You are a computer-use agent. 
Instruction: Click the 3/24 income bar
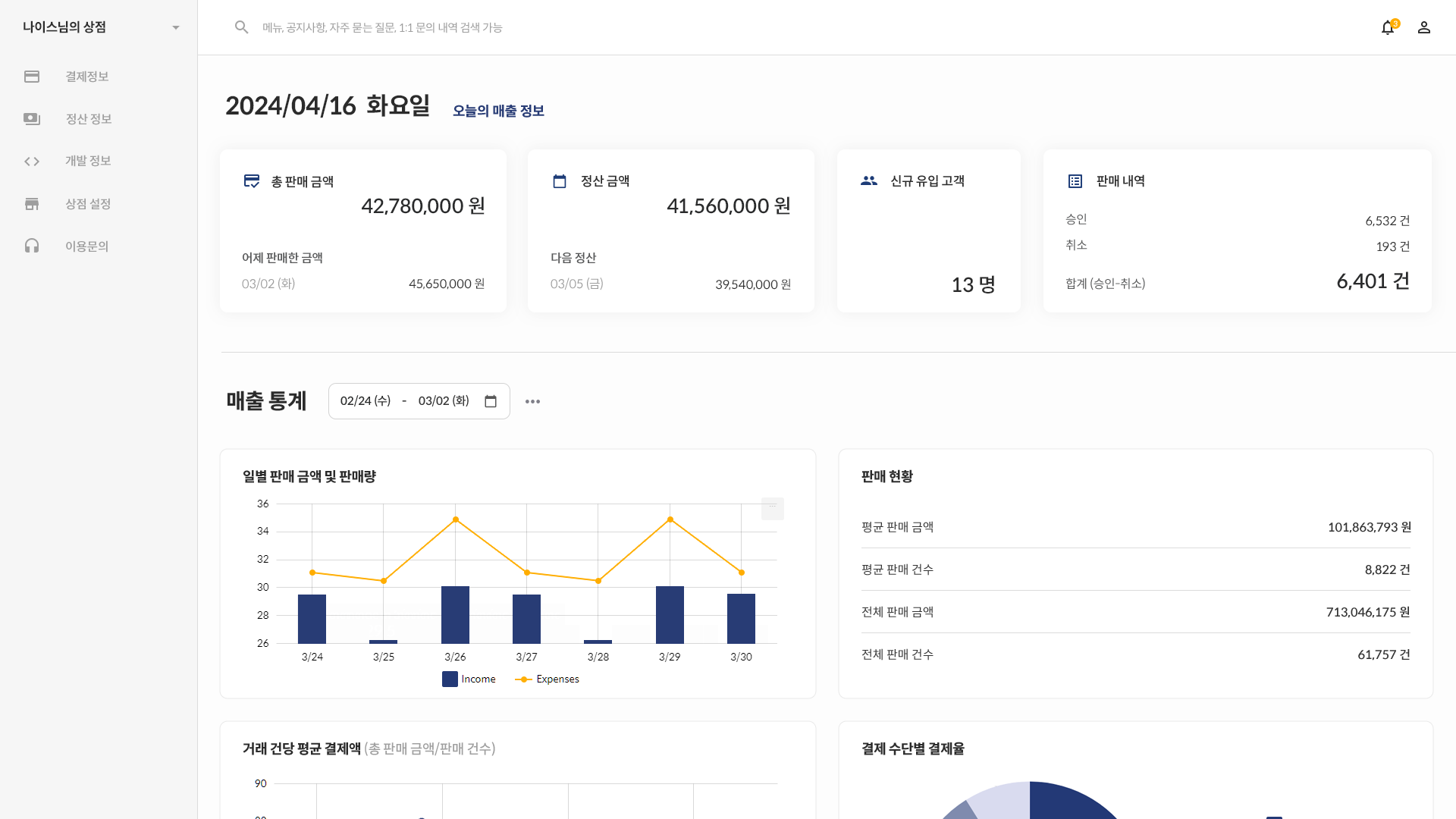click(312, 620)
